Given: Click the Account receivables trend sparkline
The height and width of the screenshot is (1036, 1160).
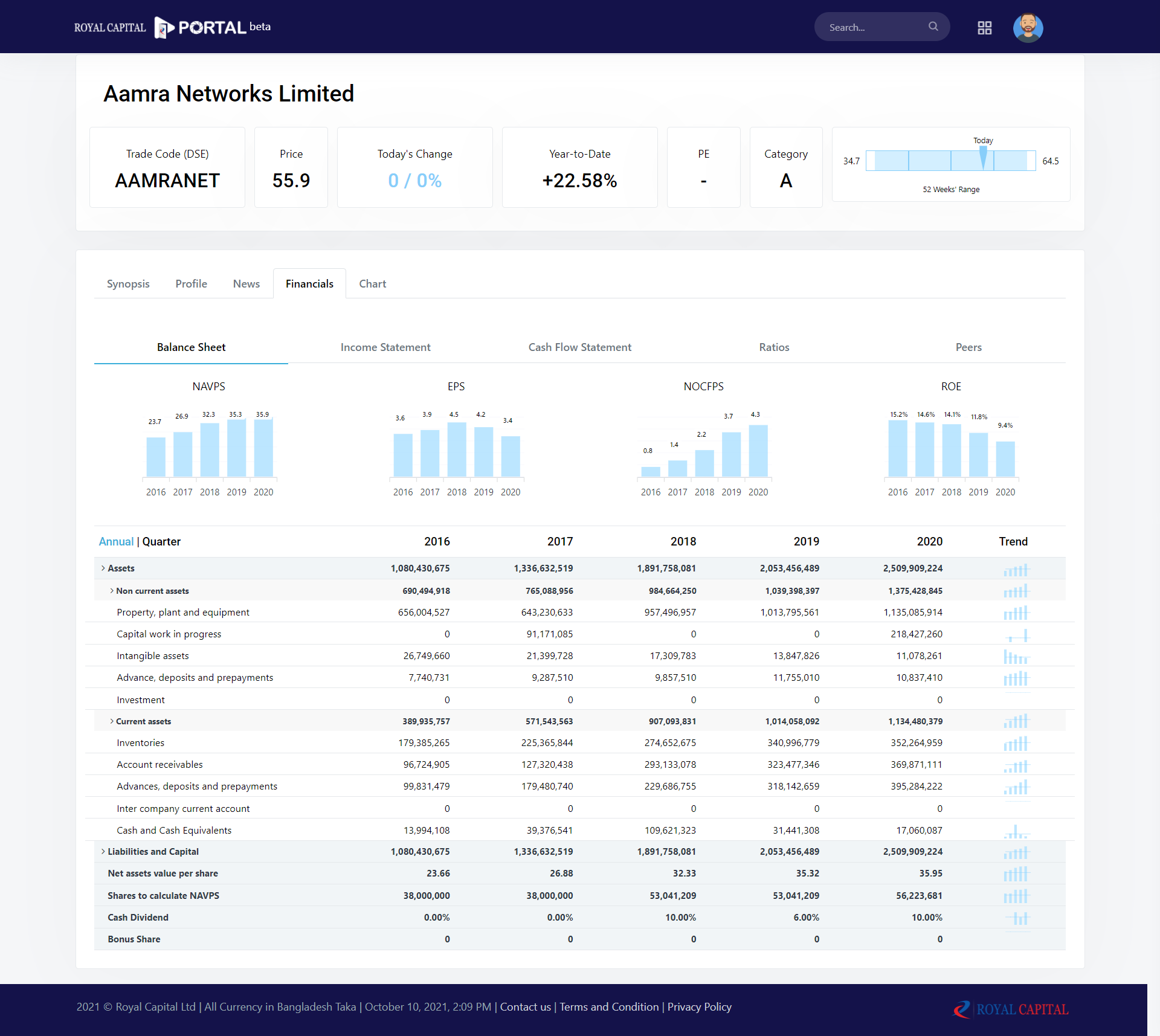Looking at the screenshot, I should point(1016,766).
